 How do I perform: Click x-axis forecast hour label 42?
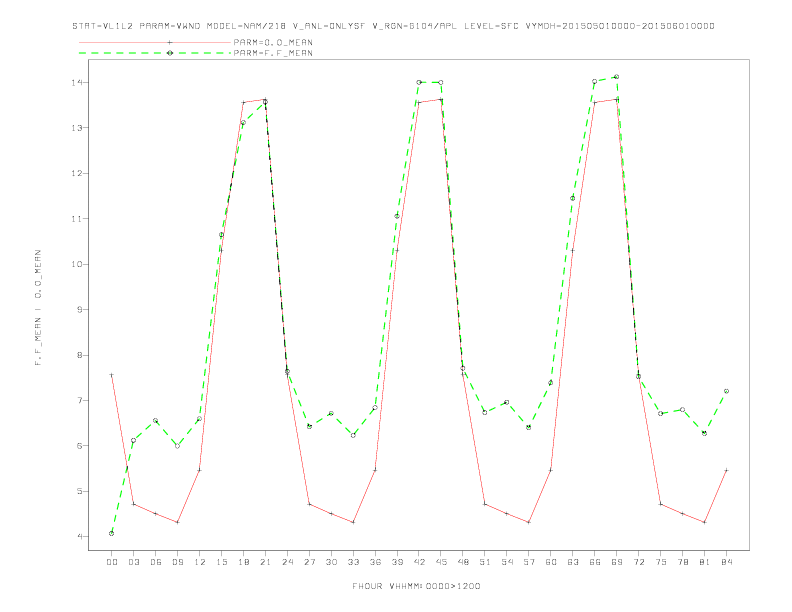(419, 562)
